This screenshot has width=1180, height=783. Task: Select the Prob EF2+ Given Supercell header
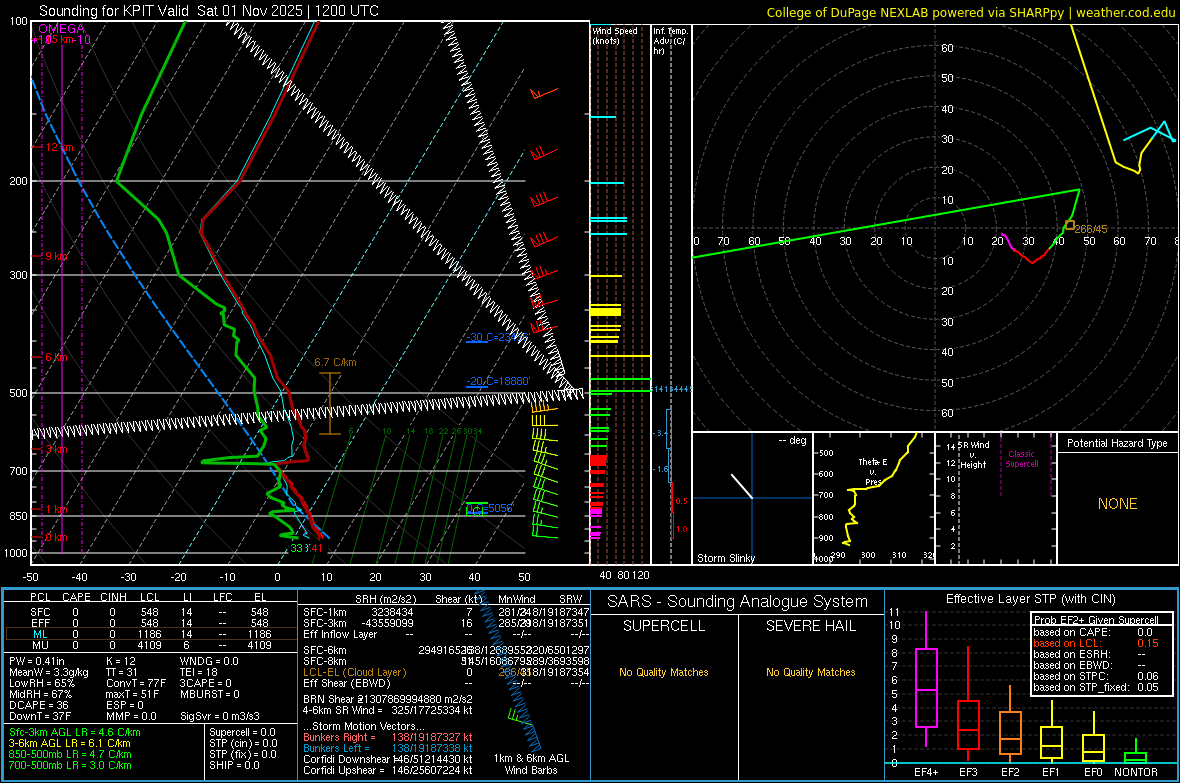click(1096, 620)
